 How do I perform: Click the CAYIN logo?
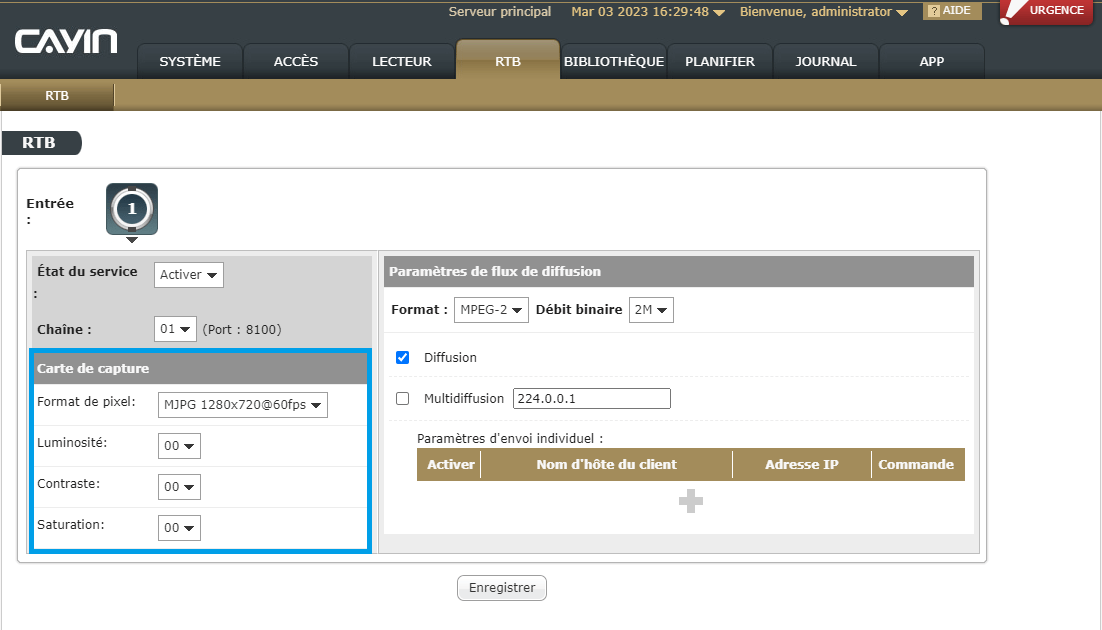[66, 42]
